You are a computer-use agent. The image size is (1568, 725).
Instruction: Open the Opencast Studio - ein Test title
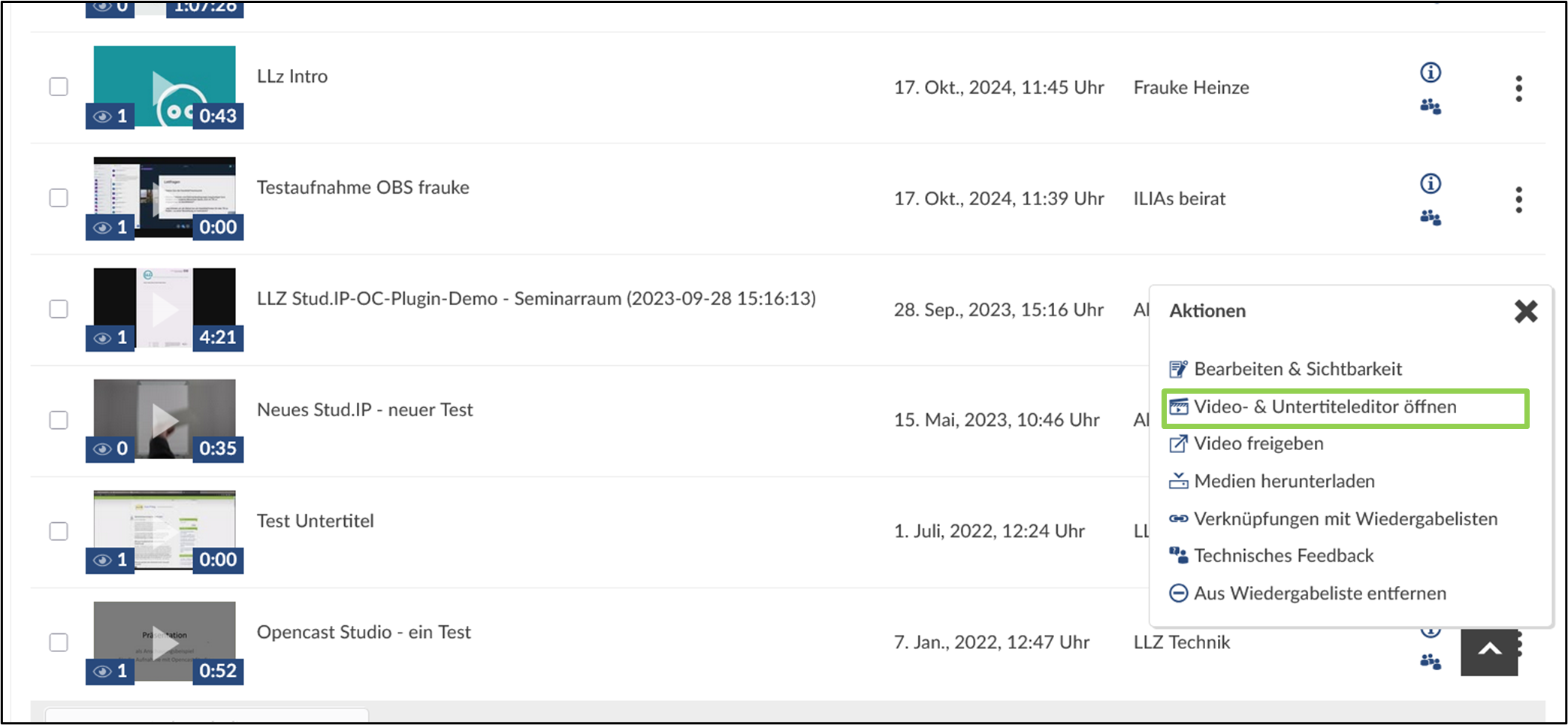point(364,632)
